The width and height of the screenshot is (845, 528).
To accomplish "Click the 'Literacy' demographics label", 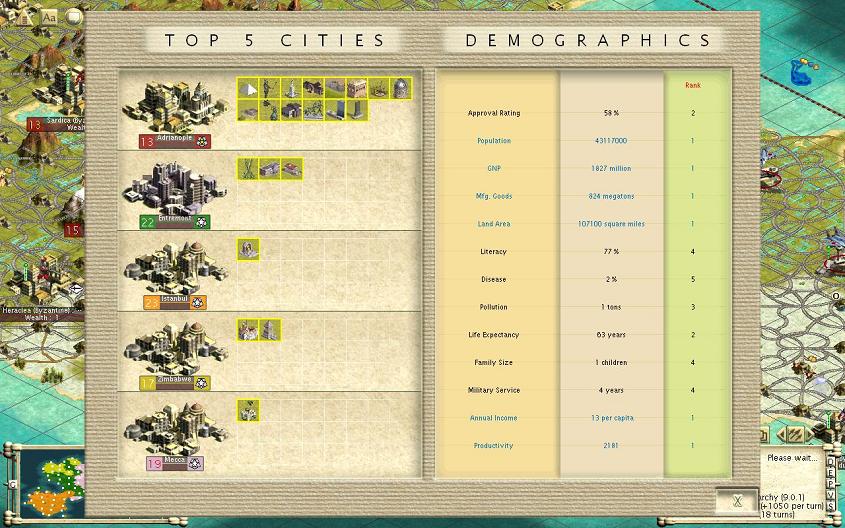I will [x=494, y=252].
